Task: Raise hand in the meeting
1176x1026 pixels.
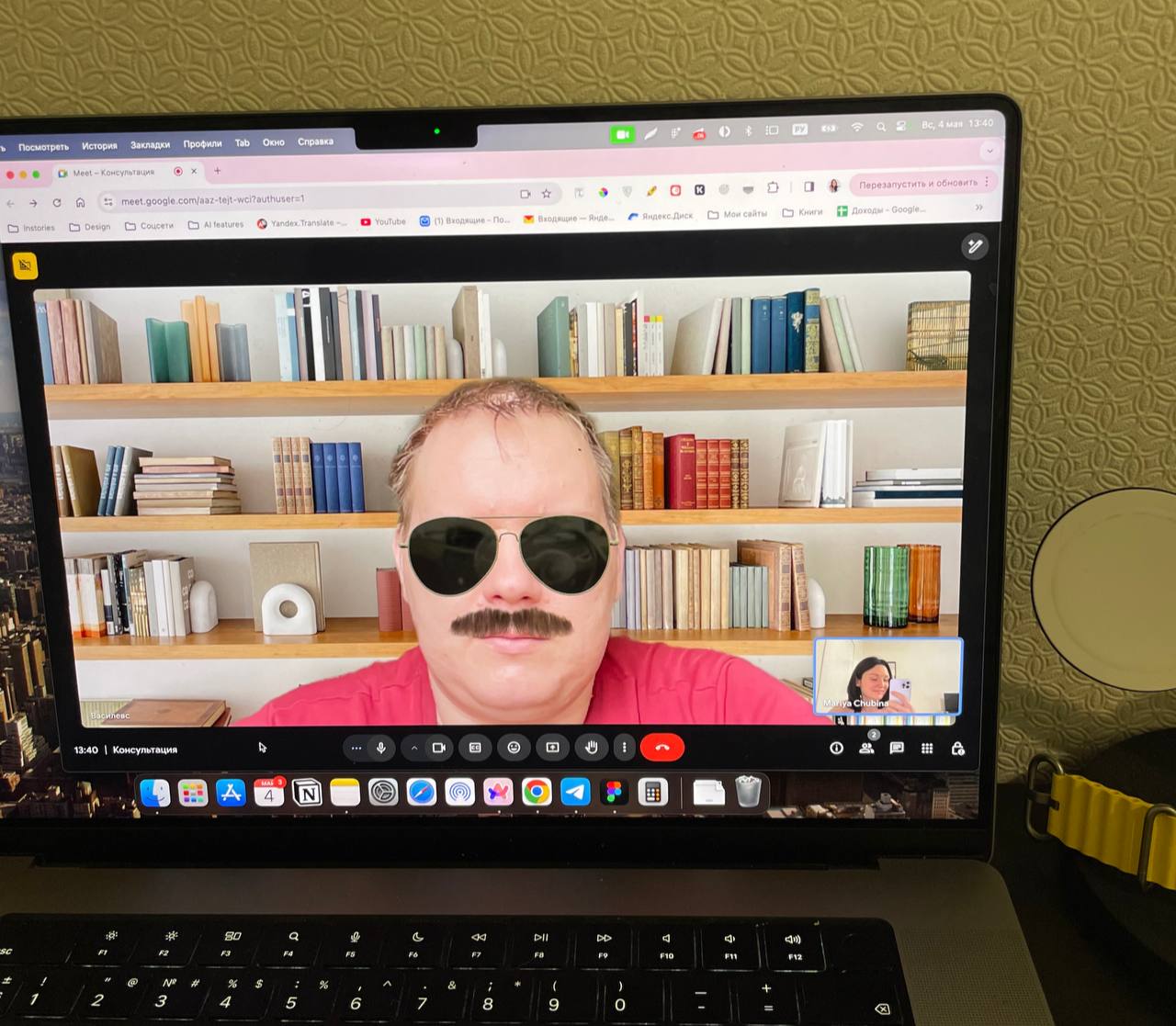Action: coord(592,748)
